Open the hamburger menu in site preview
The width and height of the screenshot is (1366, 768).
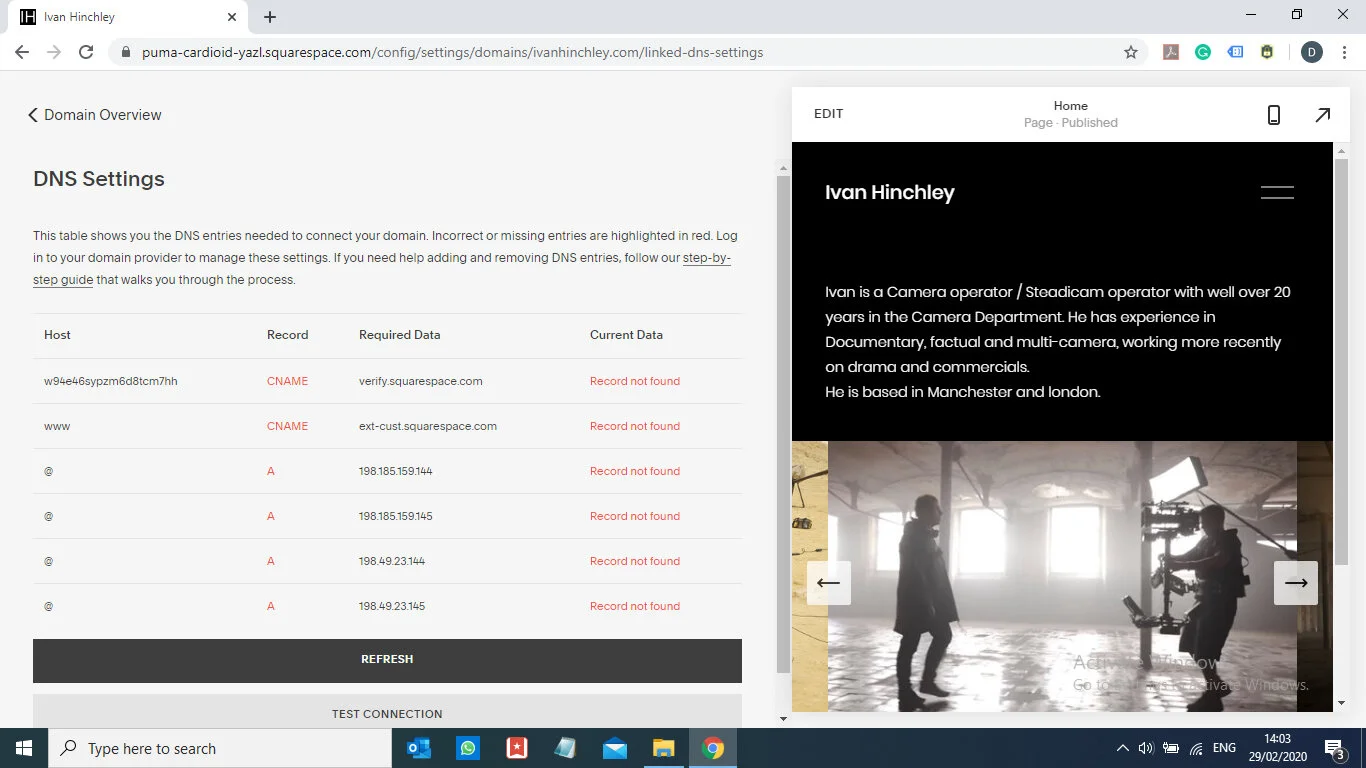pyautogui.click(x=1277, y=193)
